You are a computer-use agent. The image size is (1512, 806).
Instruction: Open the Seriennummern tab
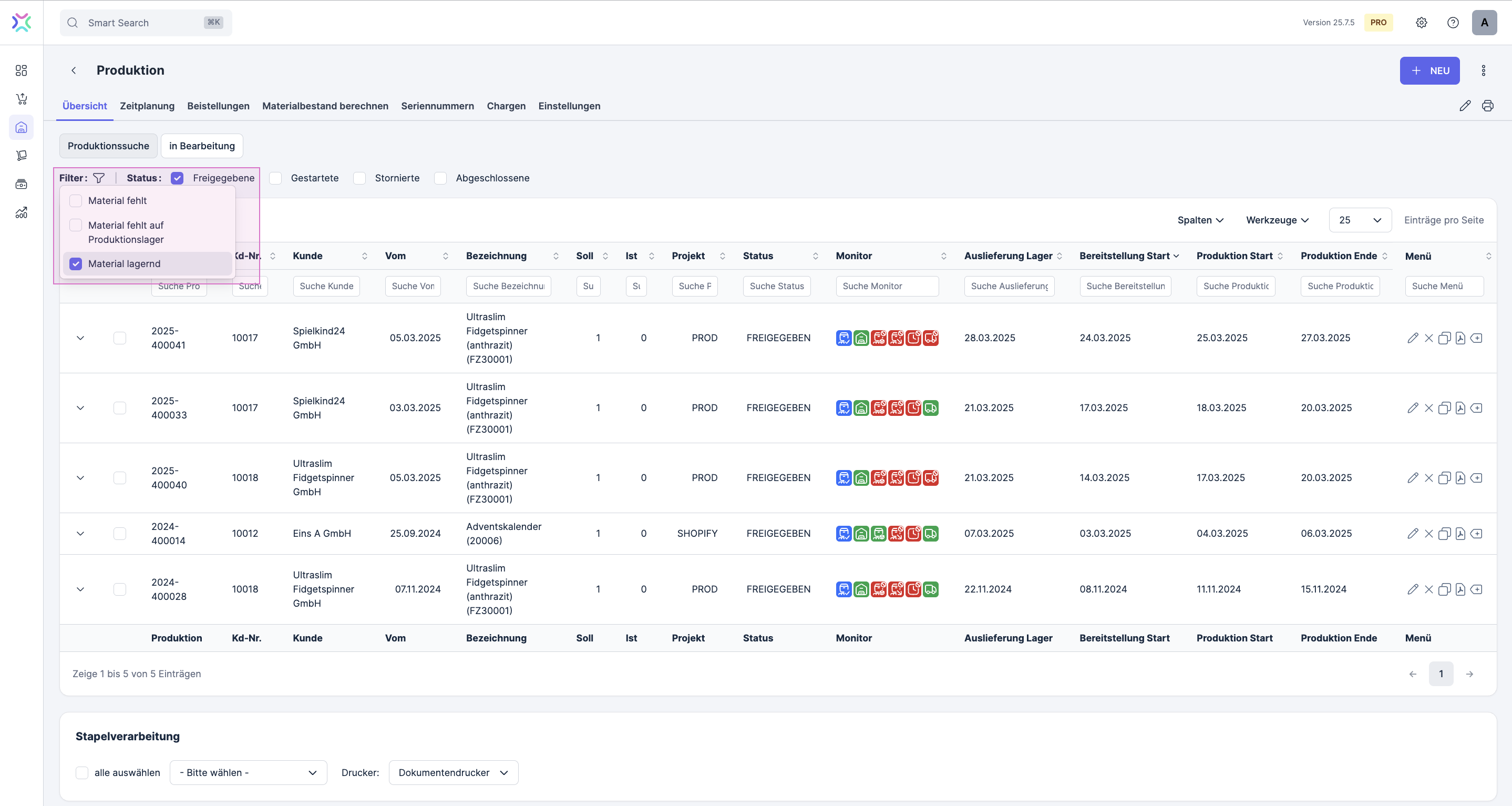[x=437, y=106]
